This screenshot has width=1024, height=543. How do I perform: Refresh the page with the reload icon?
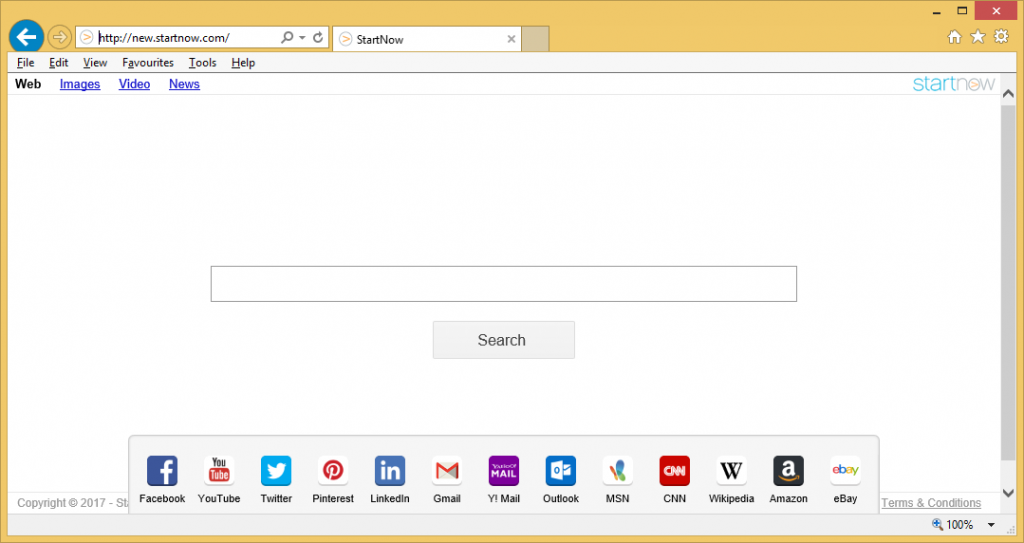point(318,38)
